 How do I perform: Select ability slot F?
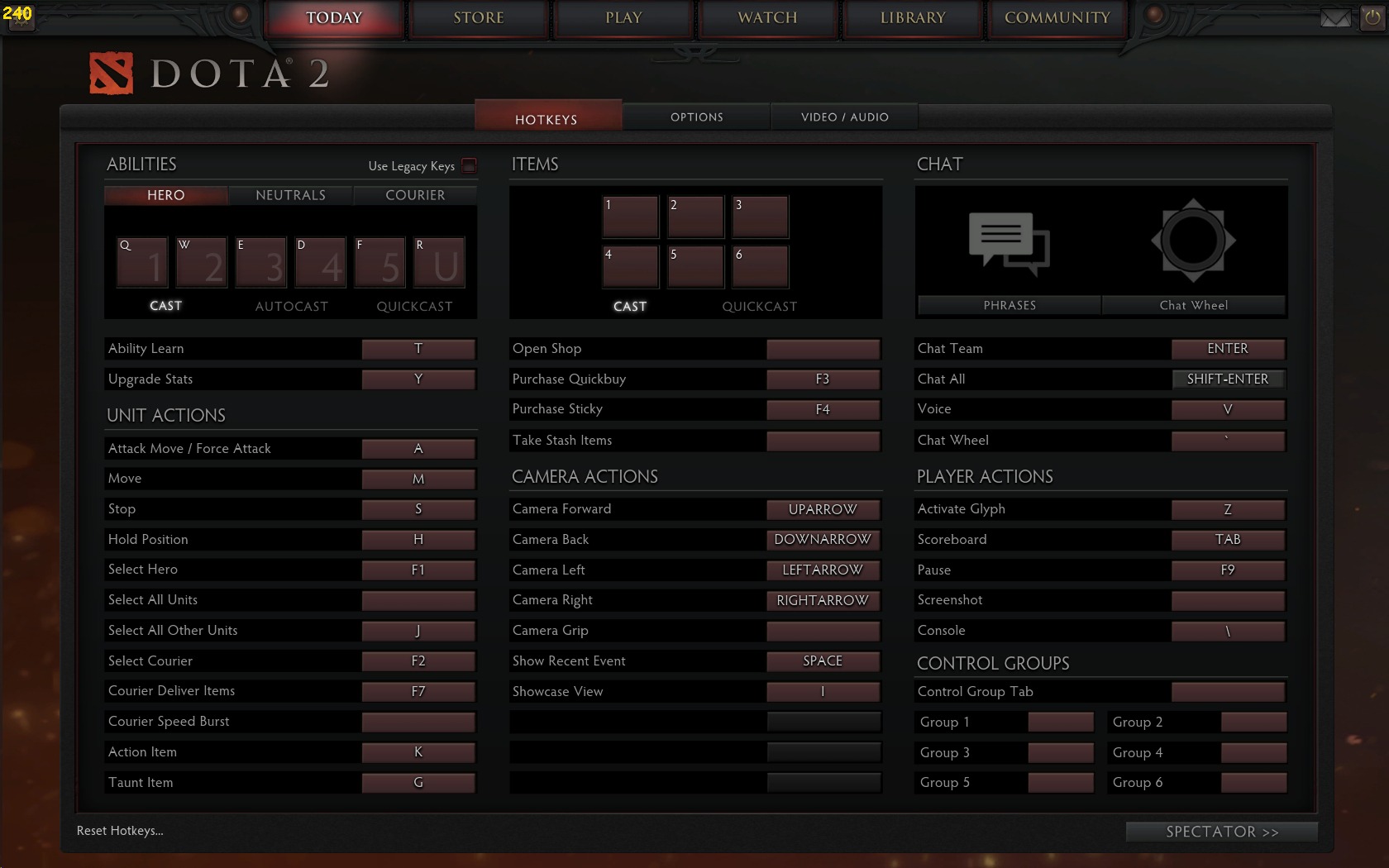click(x=380, y=262)
